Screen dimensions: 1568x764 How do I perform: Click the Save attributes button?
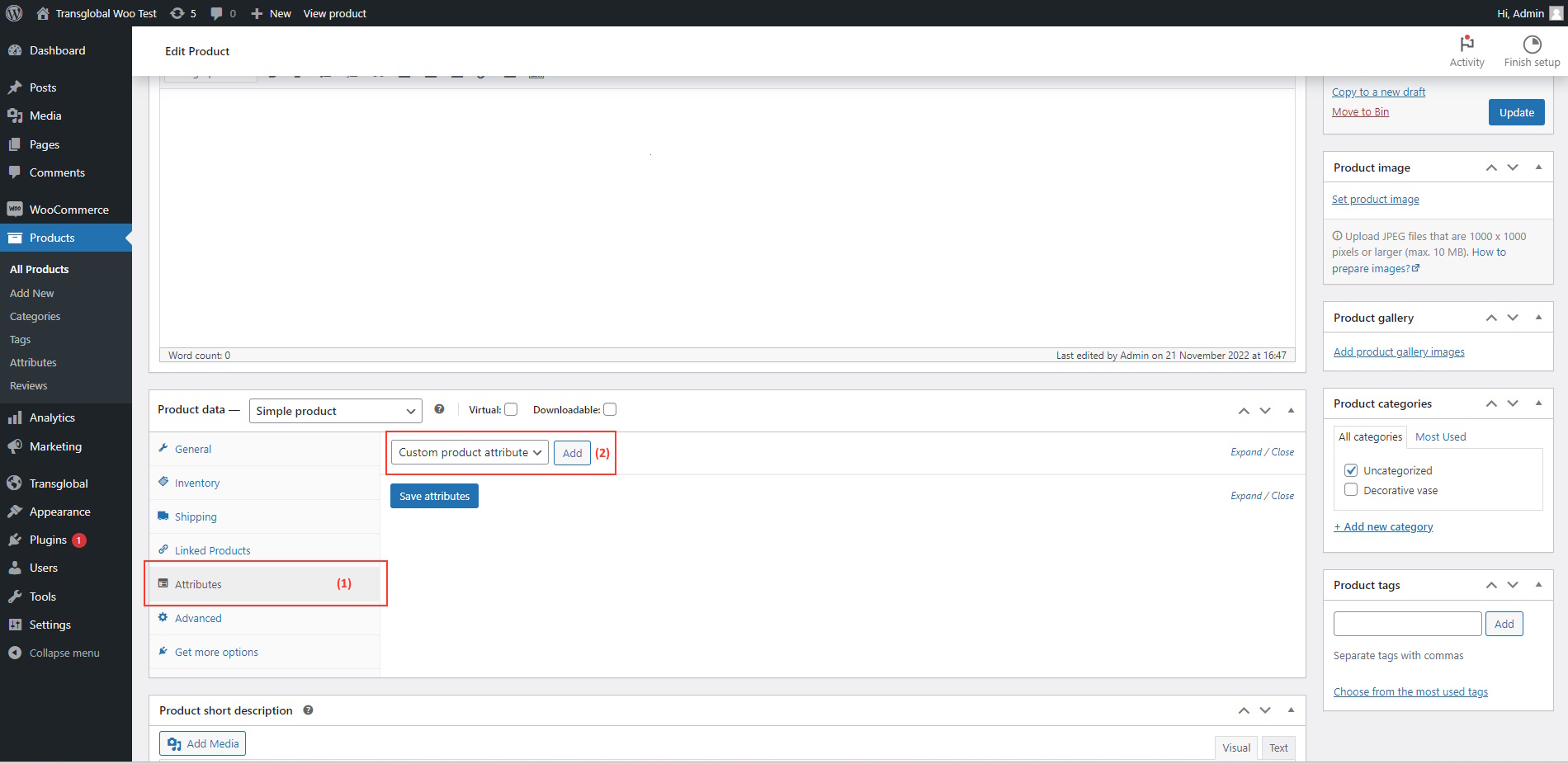click(x=434, y=496)
